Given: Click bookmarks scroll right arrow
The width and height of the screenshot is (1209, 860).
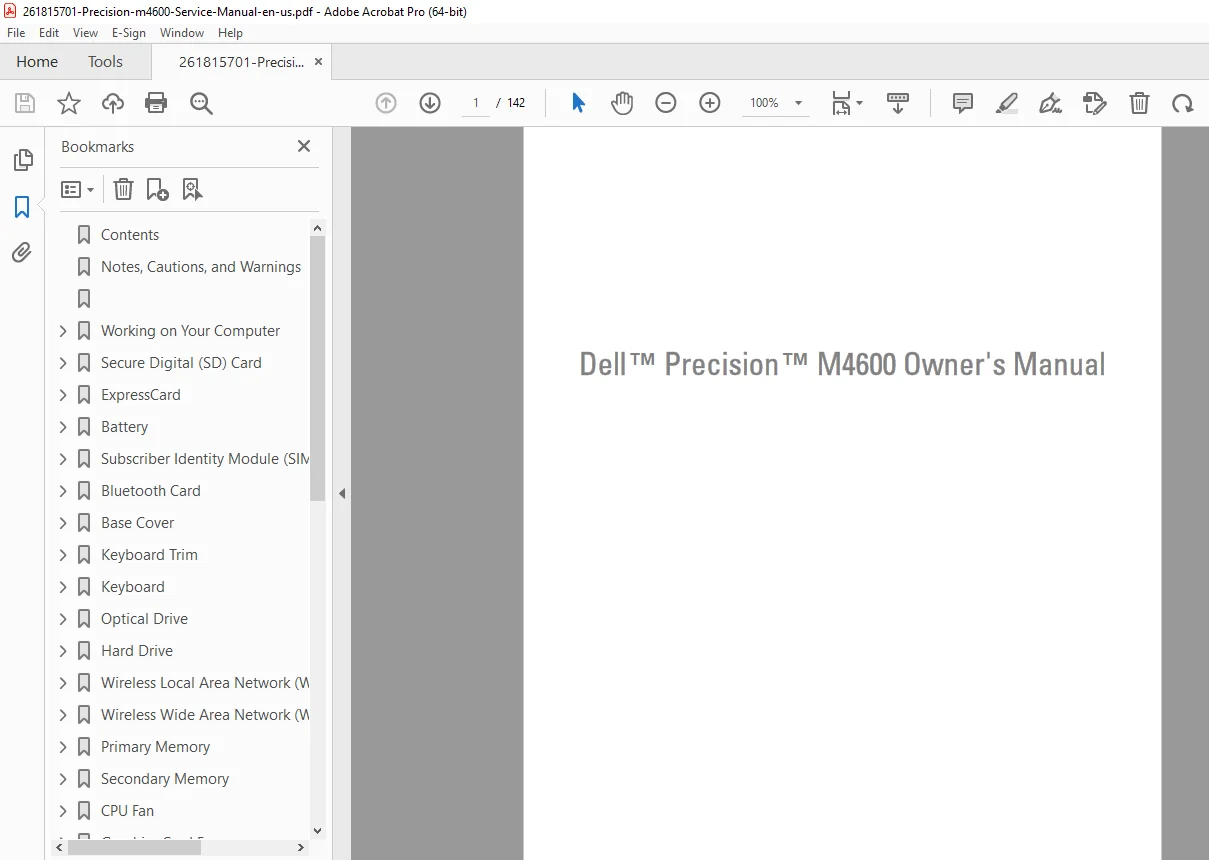Looking at the screenshot, I should coord(301,847).
